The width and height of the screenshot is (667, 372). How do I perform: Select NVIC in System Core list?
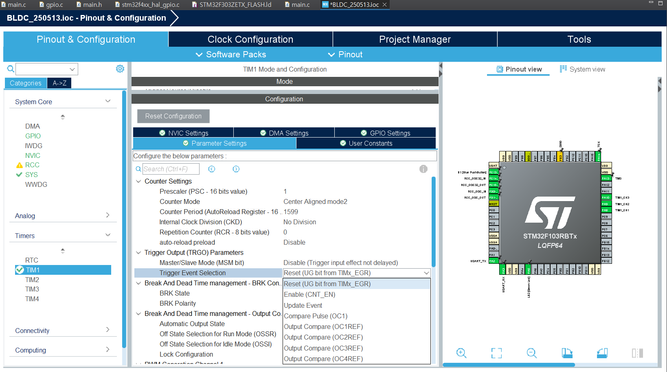(x=32, y=156)
